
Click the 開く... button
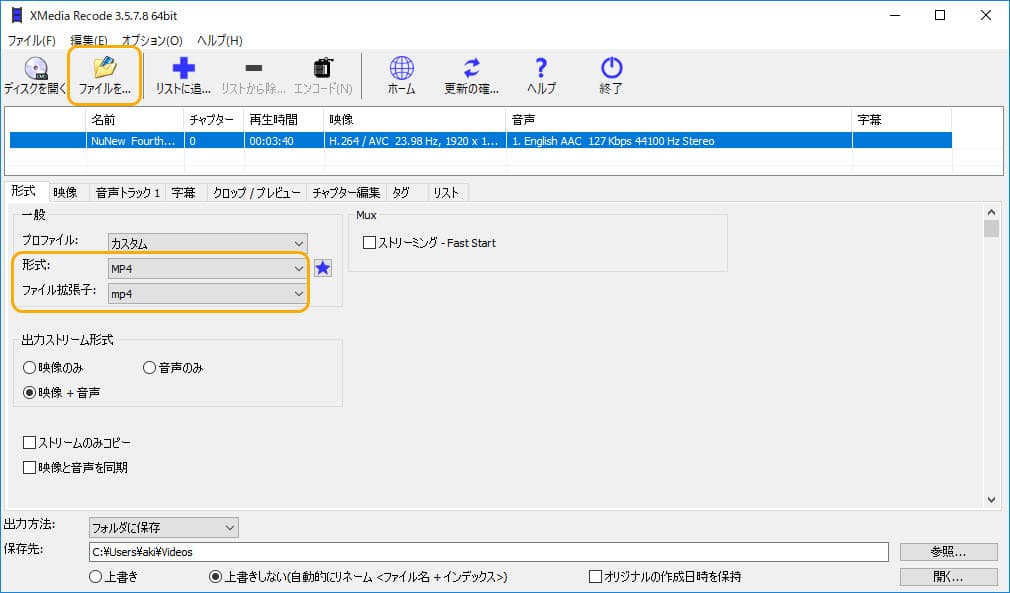[x=948, y=577]
